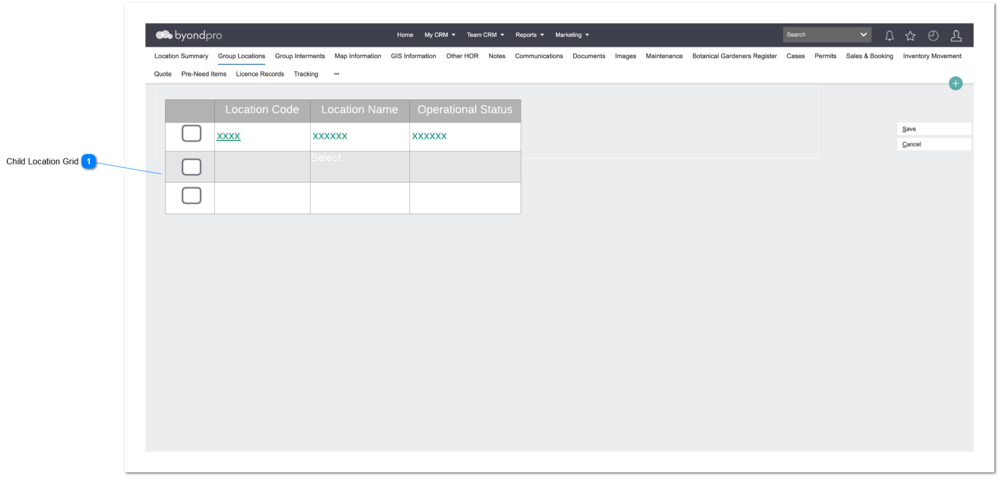Sort by the Location Name column header

coord(359,110)
